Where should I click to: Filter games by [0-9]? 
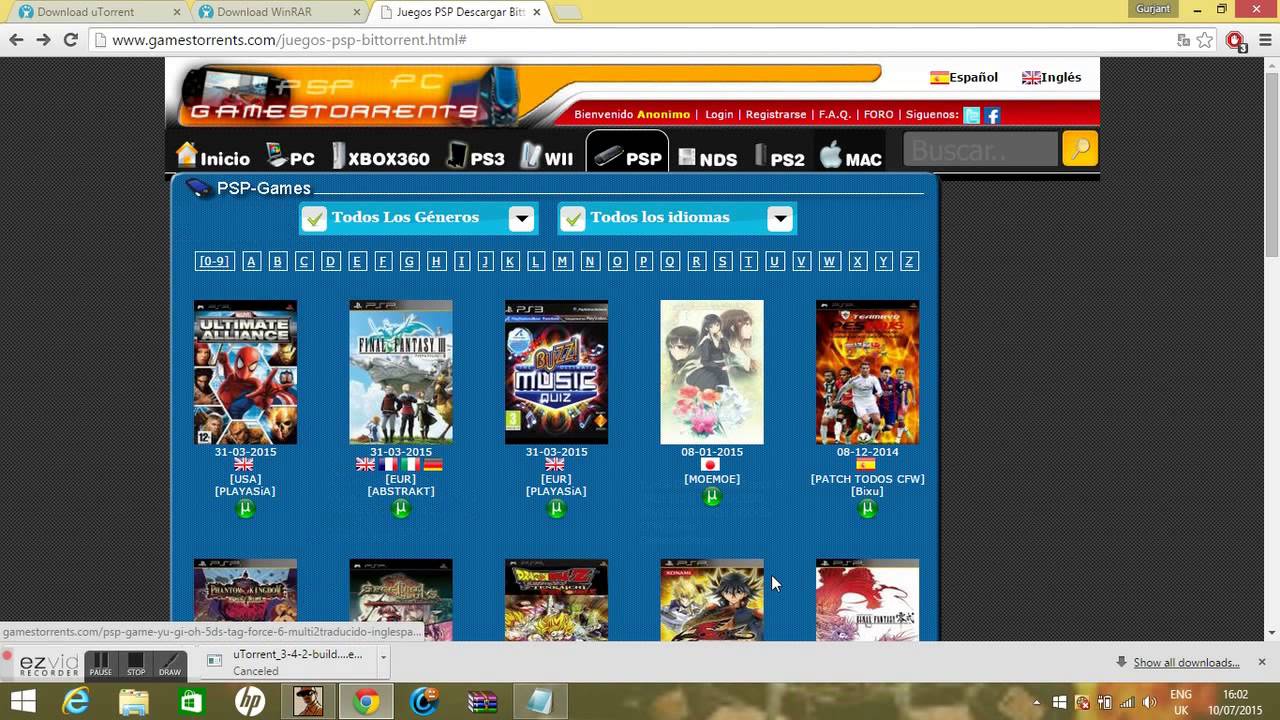213,261
